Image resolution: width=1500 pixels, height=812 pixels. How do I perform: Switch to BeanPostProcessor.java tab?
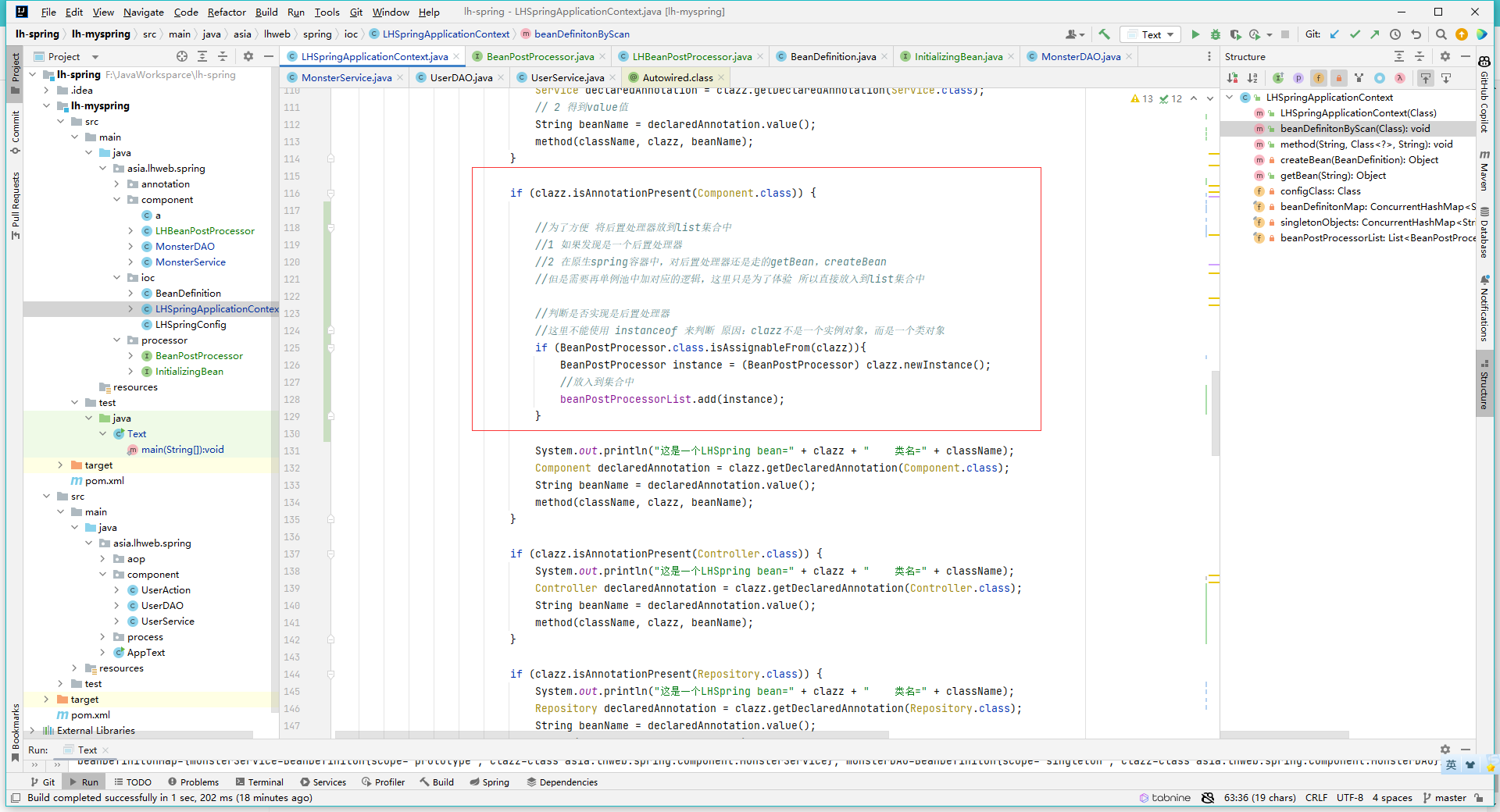[x=540, y=56]
